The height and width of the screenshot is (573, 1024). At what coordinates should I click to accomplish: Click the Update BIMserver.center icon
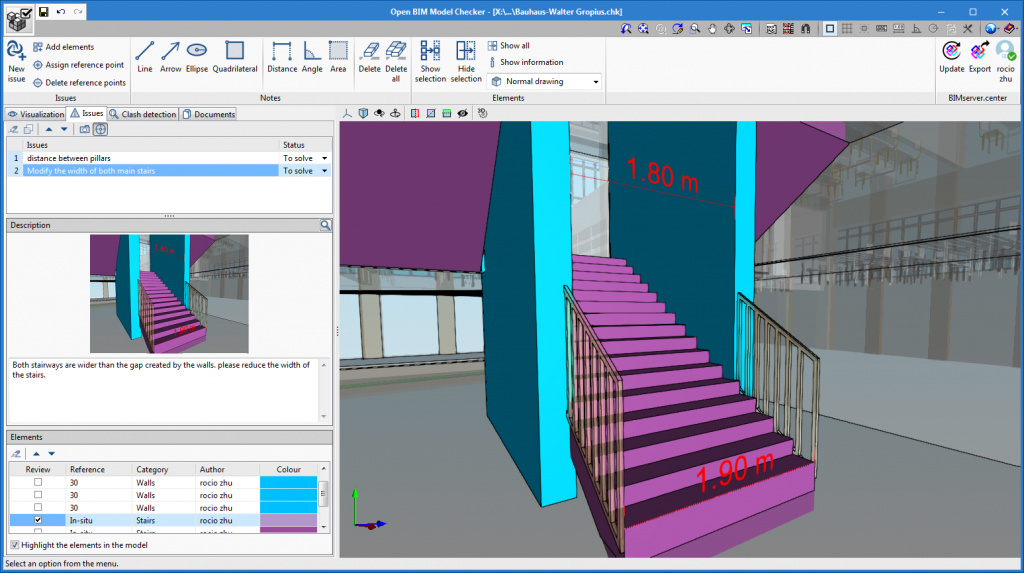(952, 57)
